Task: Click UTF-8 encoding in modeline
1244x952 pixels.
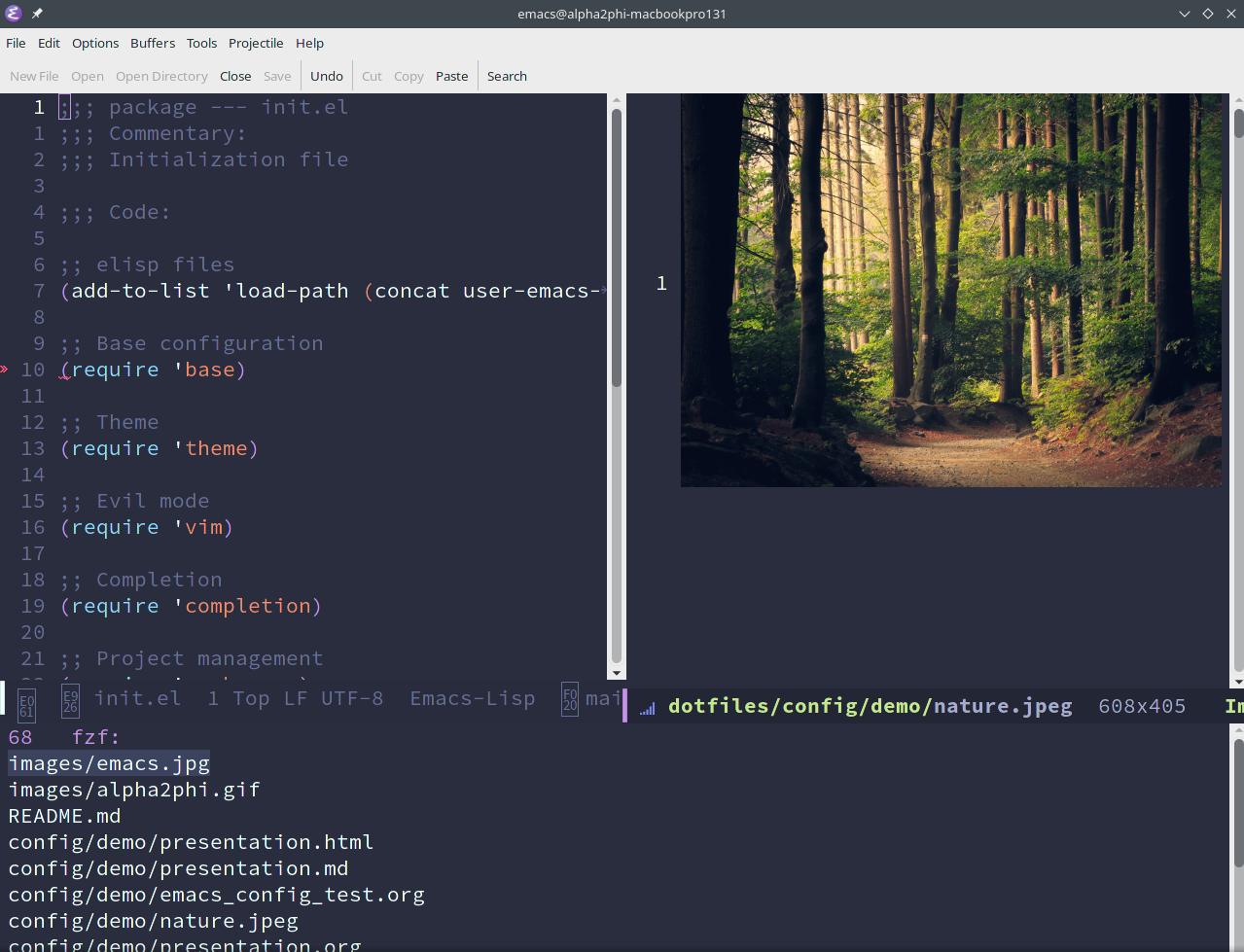Action: 352,698
